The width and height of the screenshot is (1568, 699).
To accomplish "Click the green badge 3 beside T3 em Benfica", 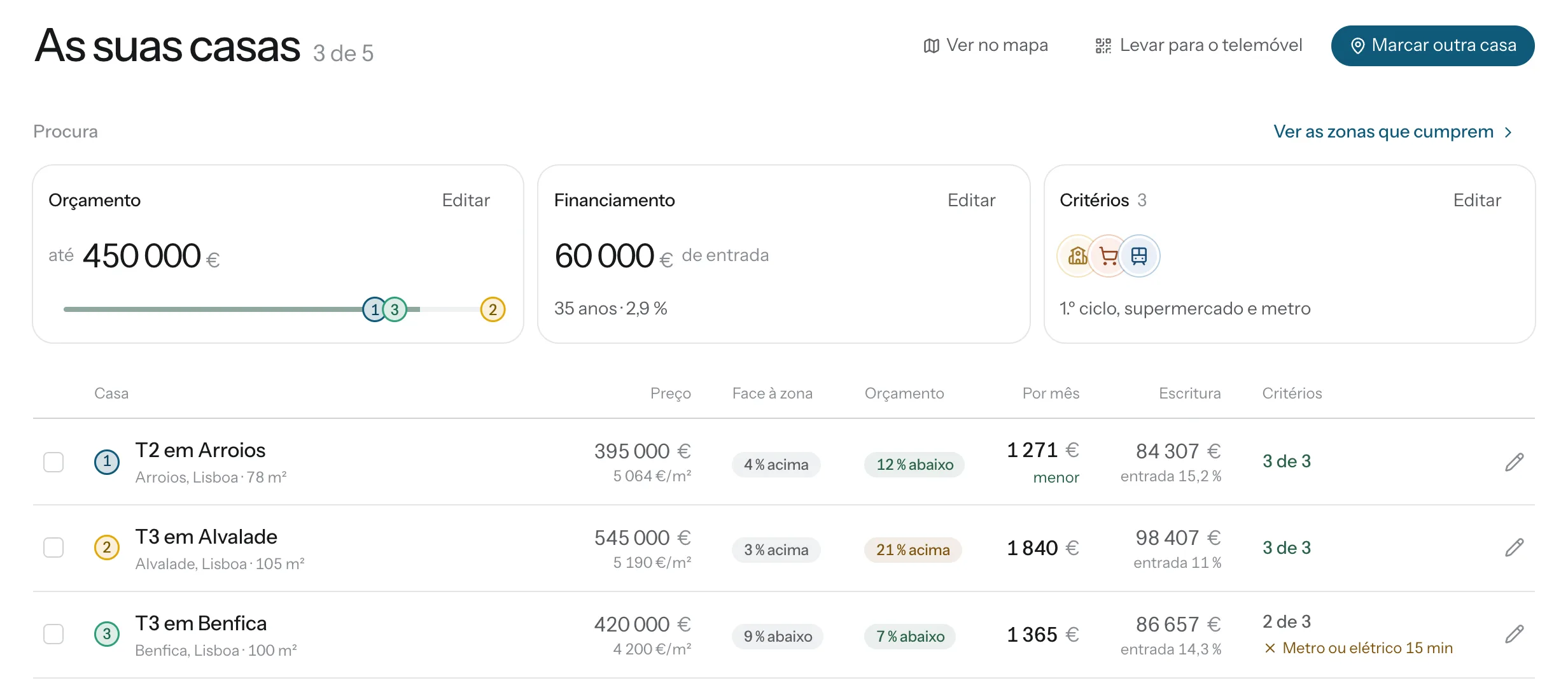I will point(107,634).
